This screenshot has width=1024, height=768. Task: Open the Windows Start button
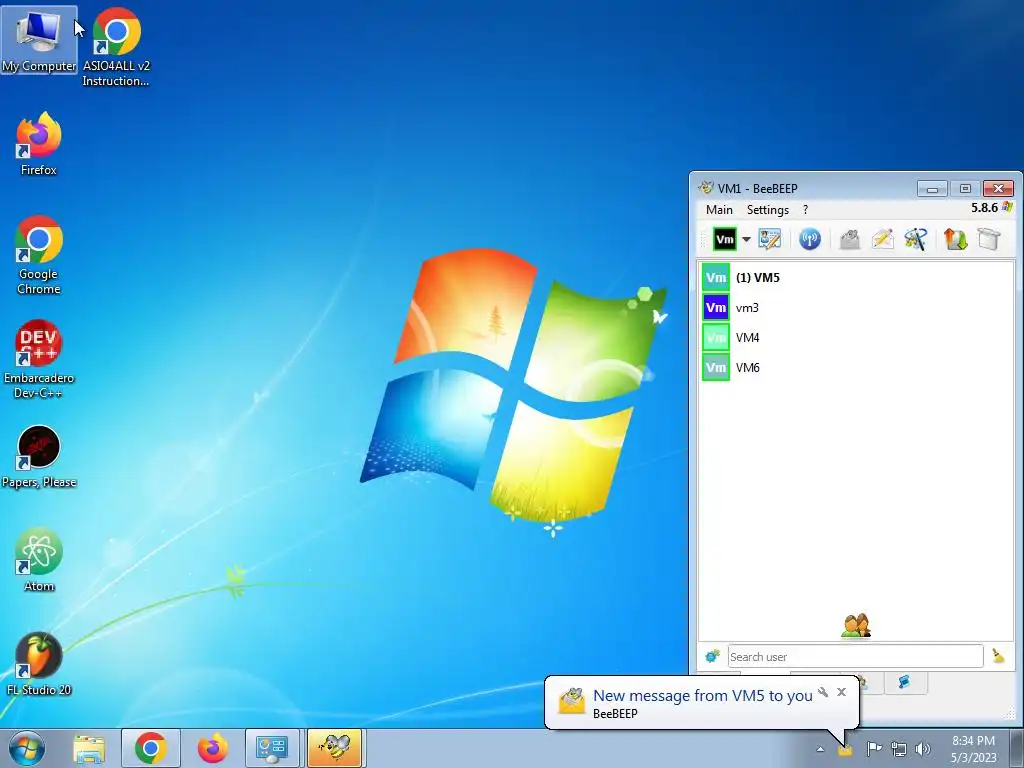[x=27, y=748]
